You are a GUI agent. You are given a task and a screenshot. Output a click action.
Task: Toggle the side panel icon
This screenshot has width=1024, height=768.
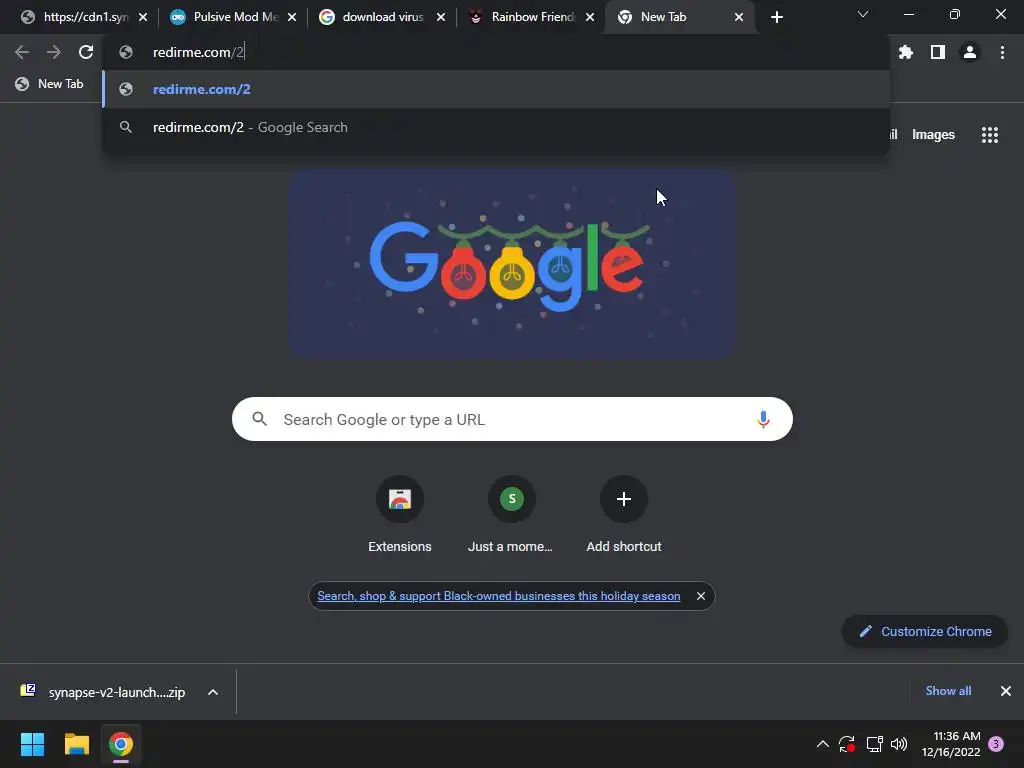click(938, 52)
